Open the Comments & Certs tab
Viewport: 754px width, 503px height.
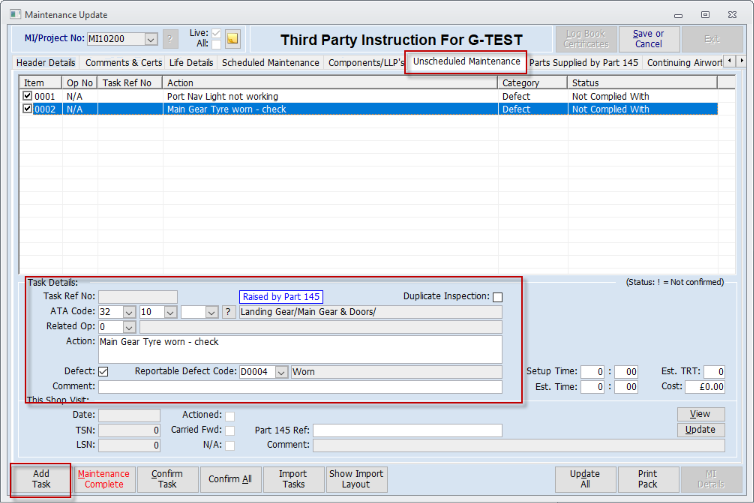(x=123, y=63)
